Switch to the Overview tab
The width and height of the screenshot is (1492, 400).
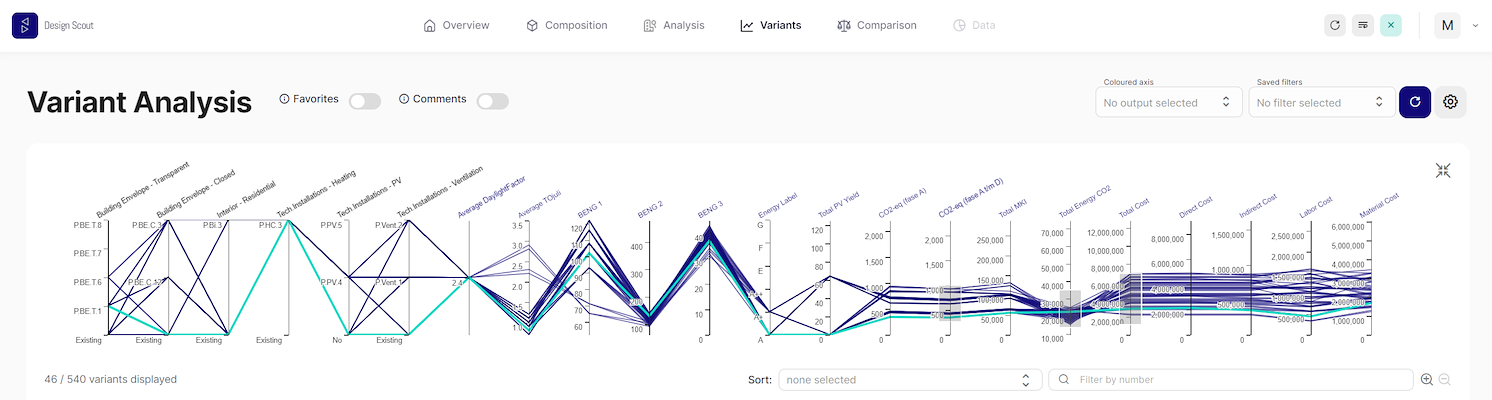click(456, 25)
